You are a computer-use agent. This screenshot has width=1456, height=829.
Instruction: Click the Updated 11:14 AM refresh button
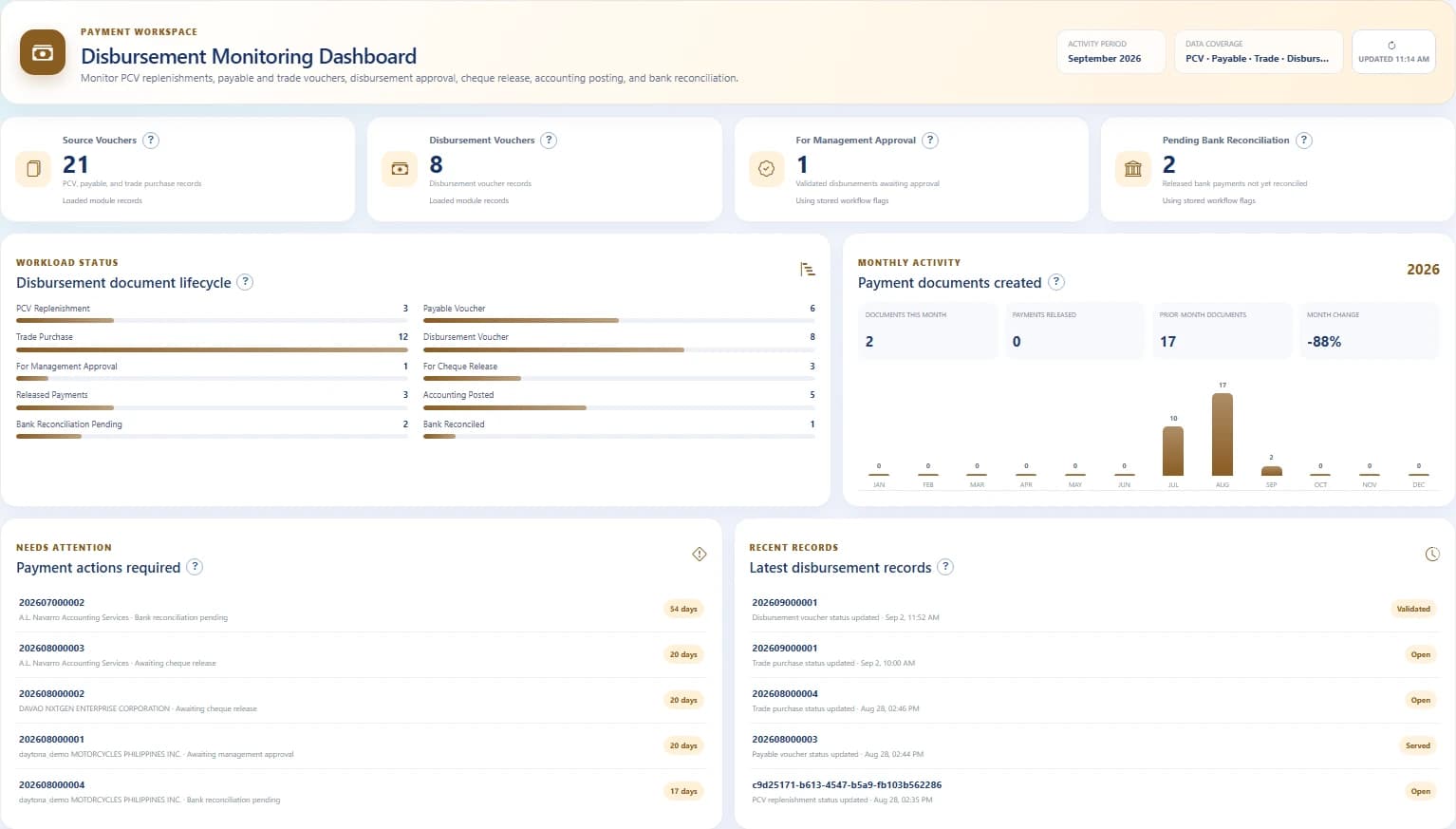1392,51
